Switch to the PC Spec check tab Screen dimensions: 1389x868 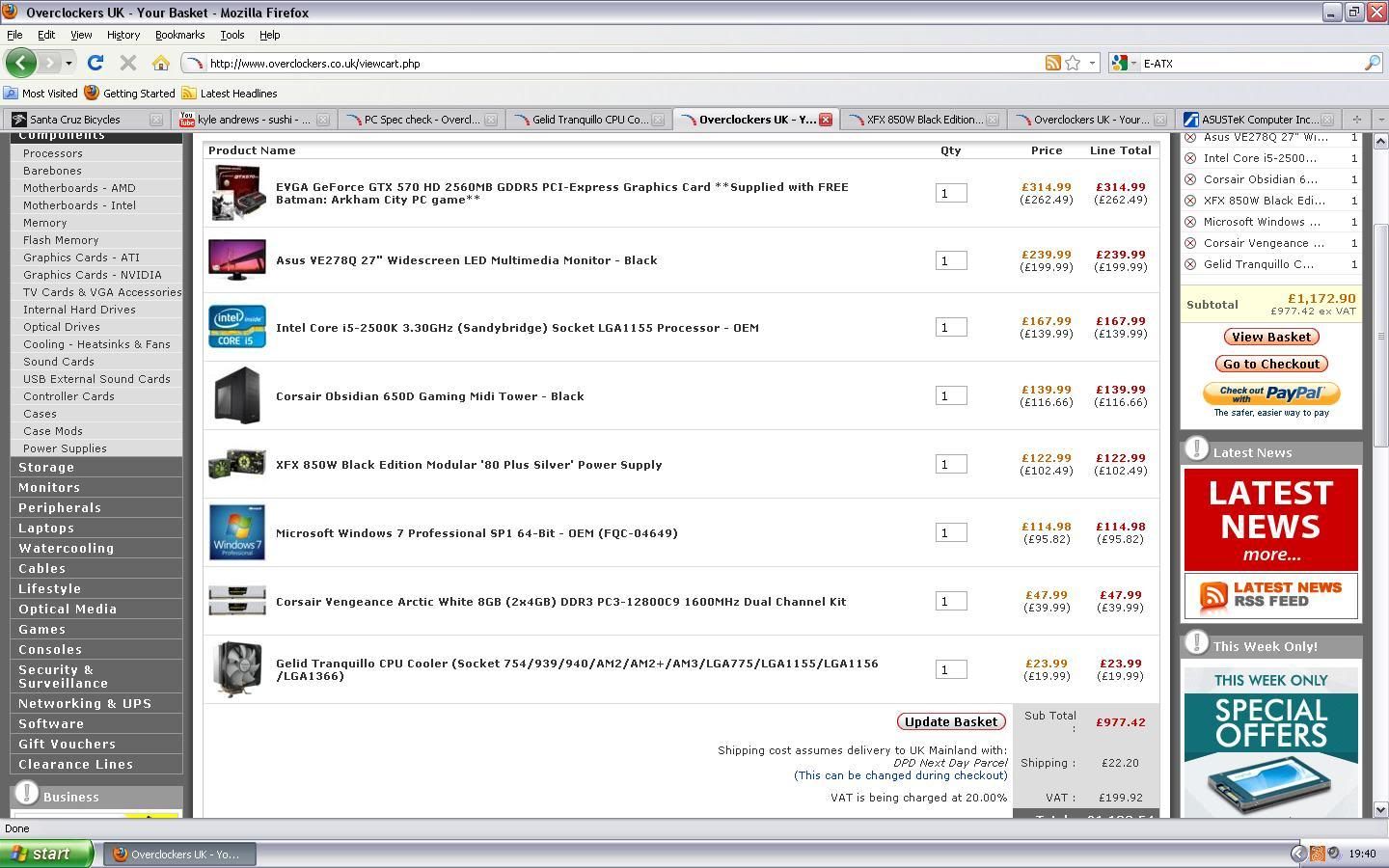[x=422, y=120]
